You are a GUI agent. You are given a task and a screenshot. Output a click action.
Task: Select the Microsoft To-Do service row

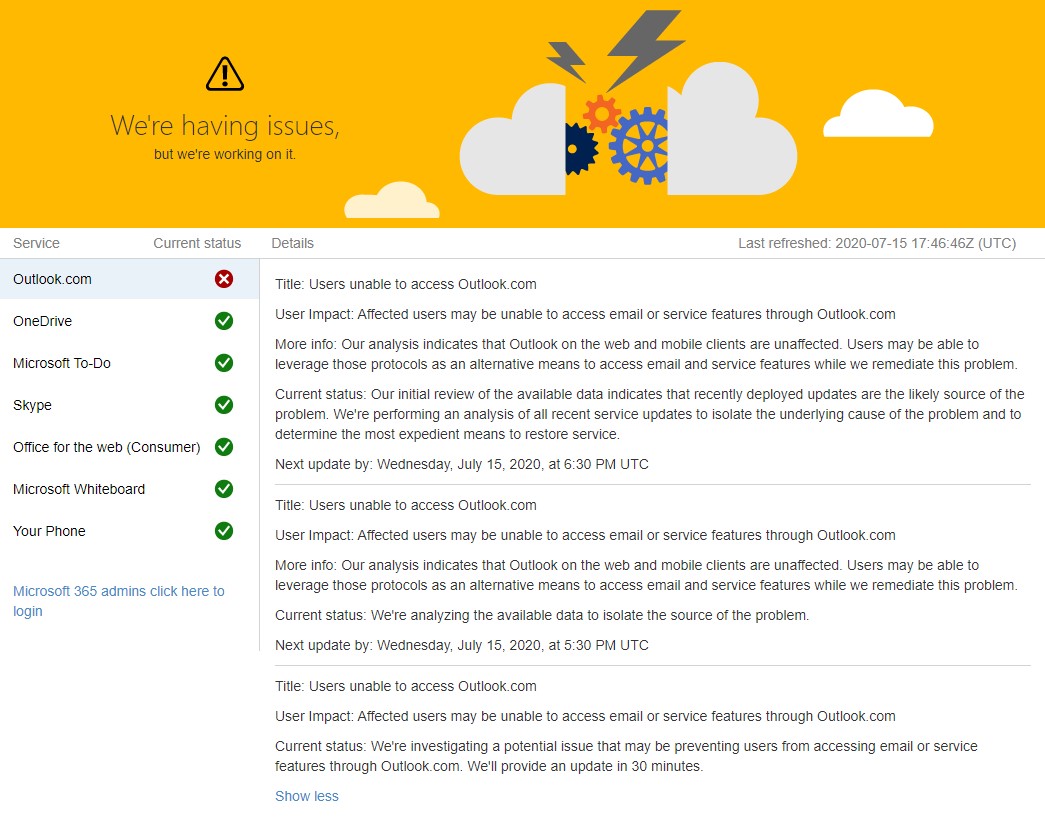coord(129,363)
